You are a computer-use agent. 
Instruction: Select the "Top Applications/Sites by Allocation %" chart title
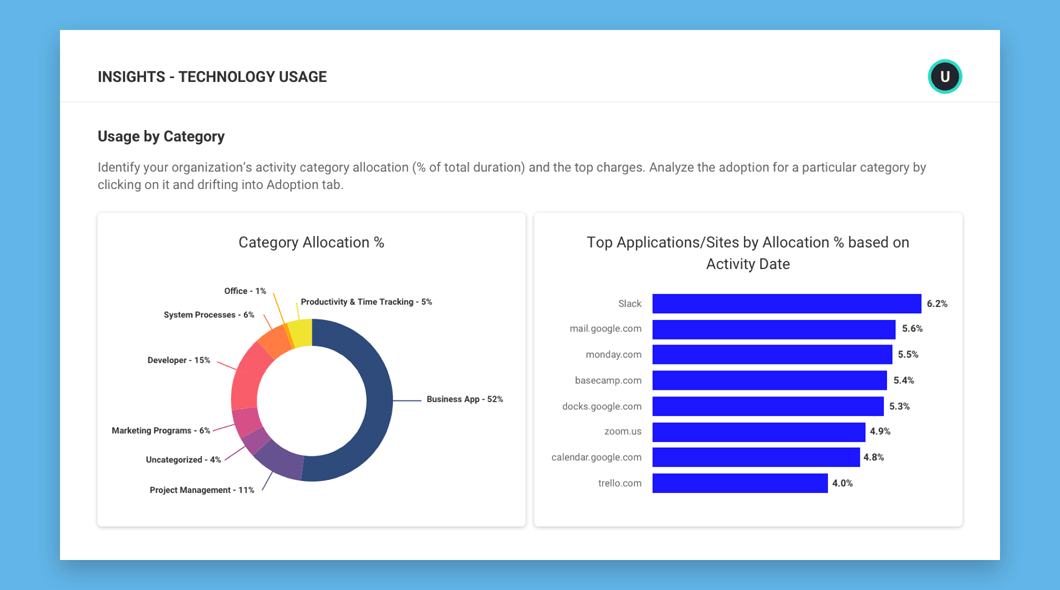pyautogui.click(x=748, y=253)
